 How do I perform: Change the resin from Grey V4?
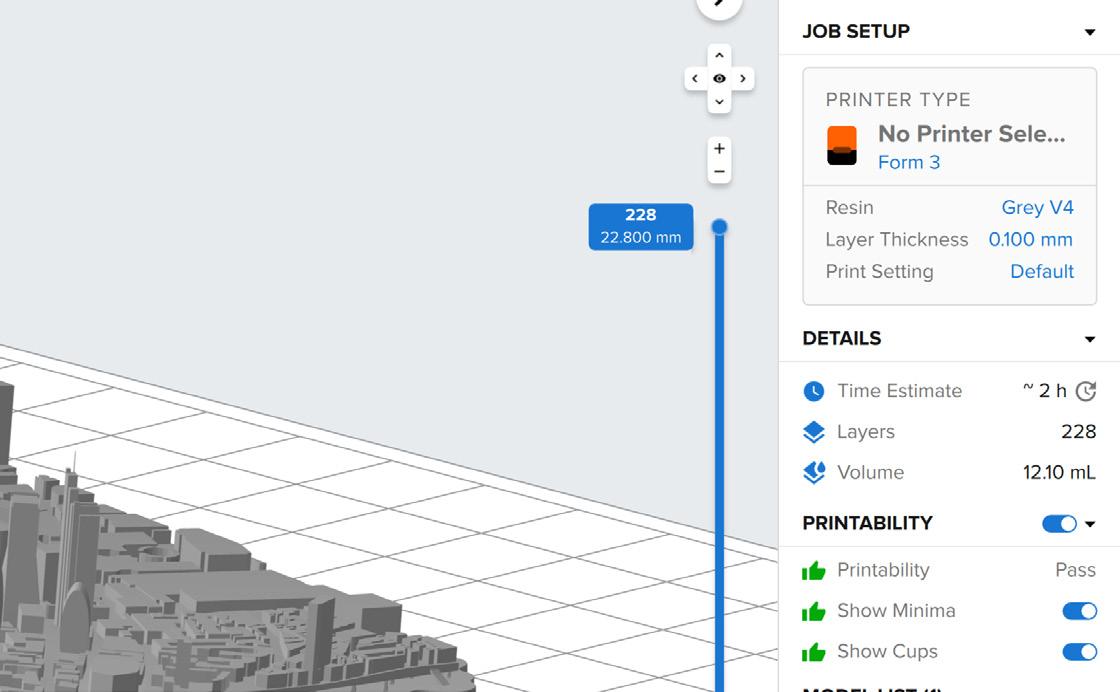[1037, 207]
